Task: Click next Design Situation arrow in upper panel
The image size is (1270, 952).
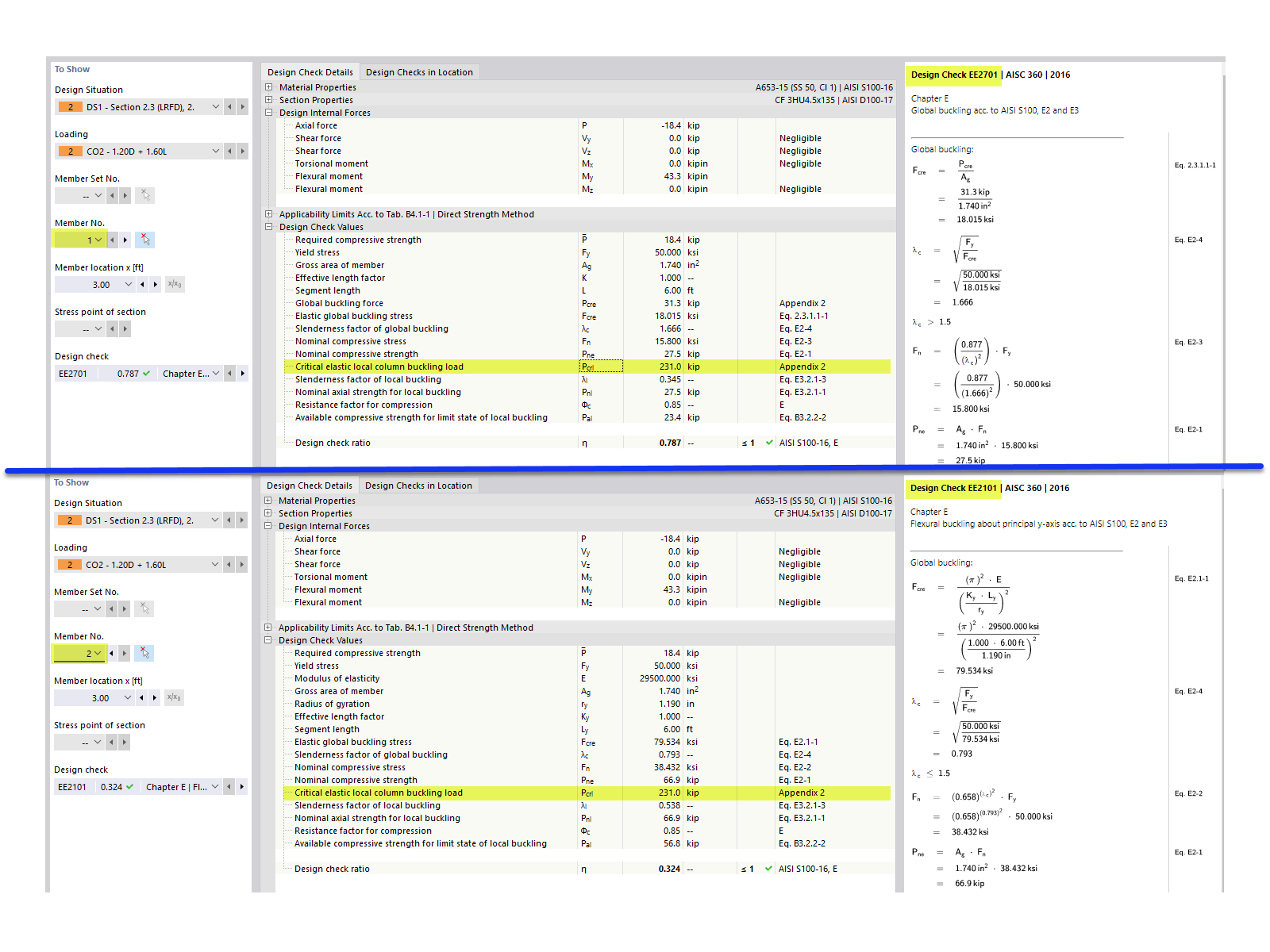Action: (243, 106)
